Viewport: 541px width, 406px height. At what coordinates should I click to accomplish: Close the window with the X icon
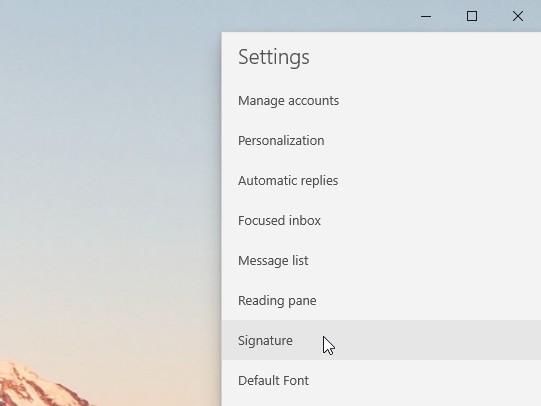pos(518,16)
